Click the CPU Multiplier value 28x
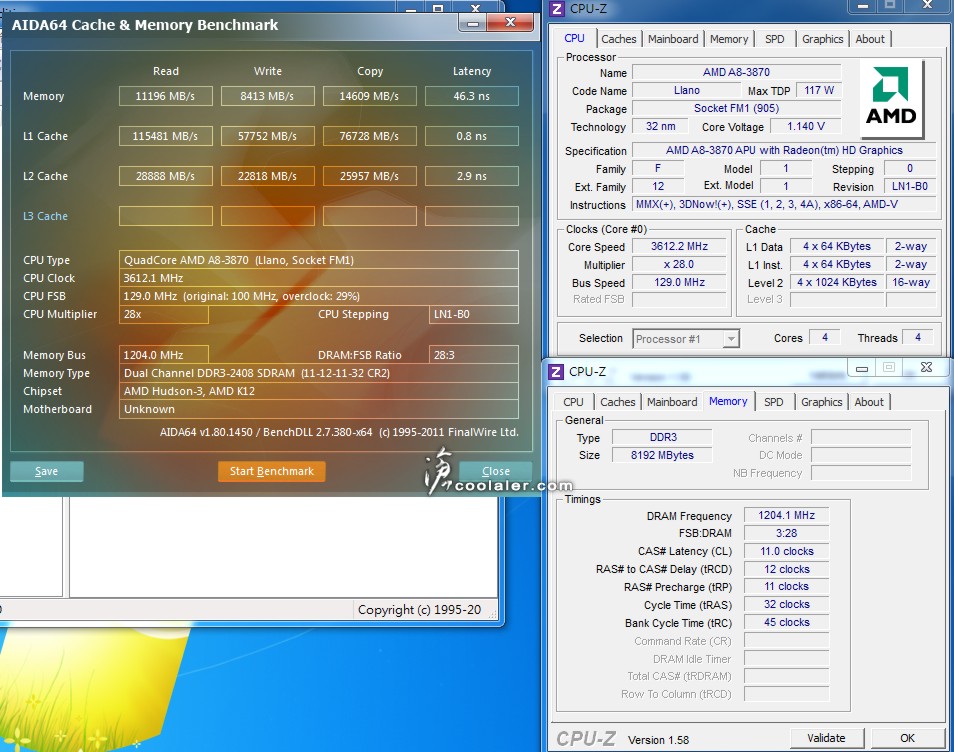The width and height of the screenshot is (954, 752). pyautogui.click(x=164, y=315)
